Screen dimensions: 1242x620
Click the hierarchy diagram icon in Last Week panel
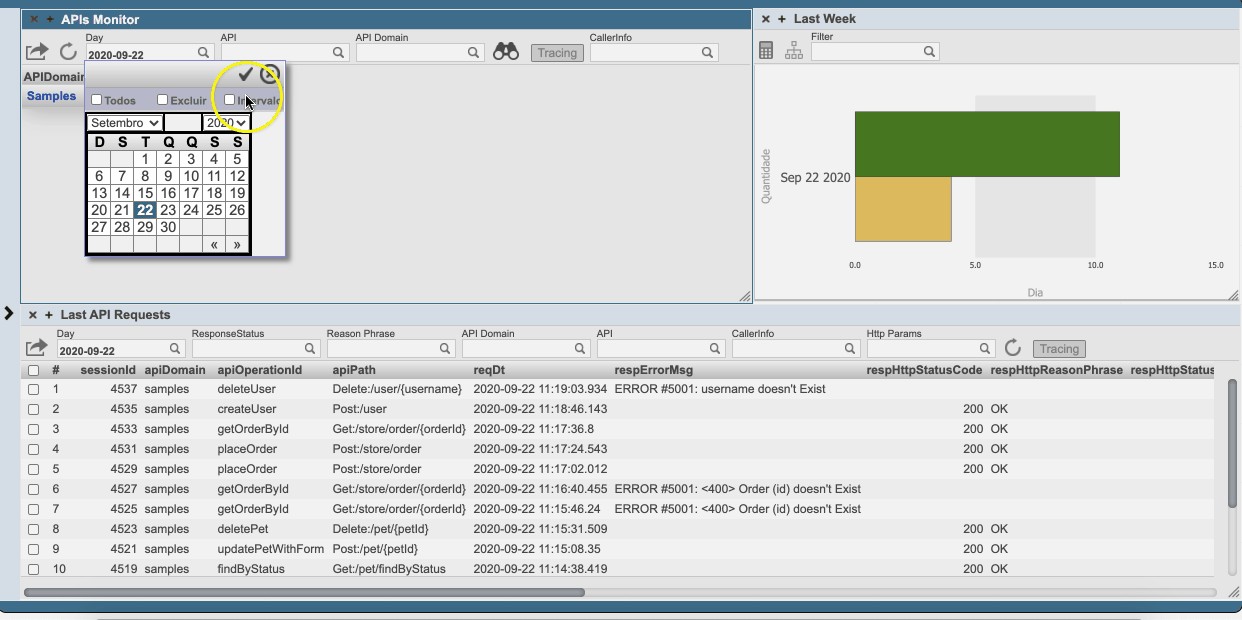[794, 51]
